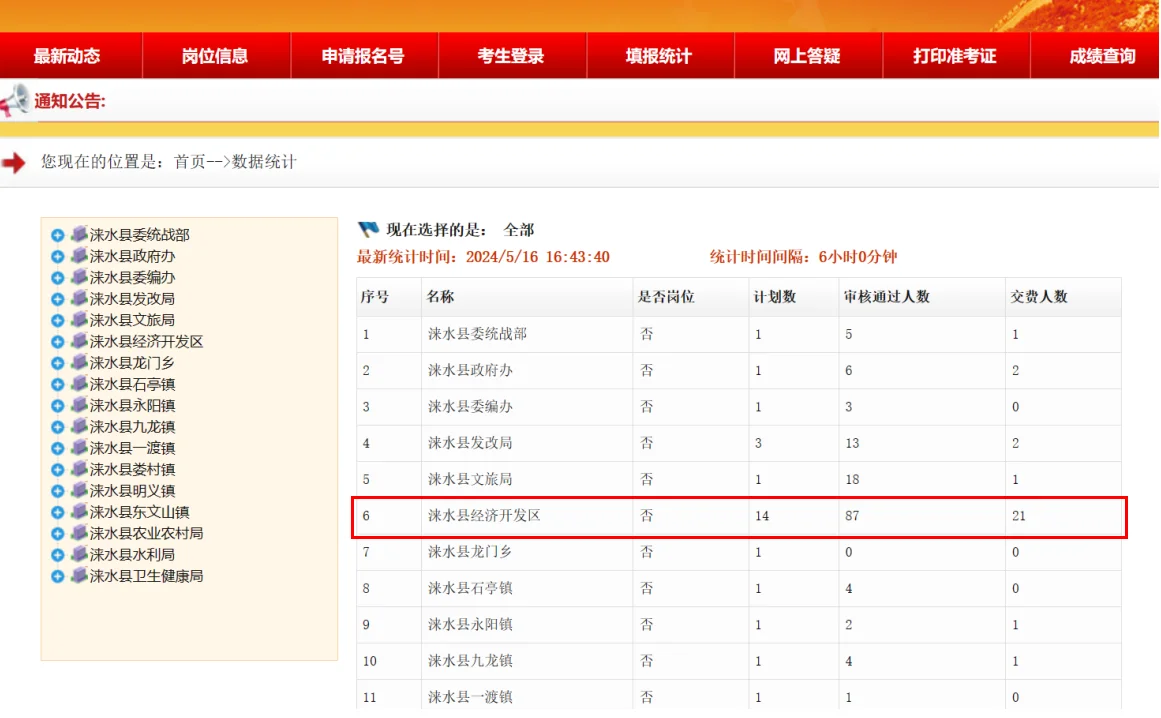Open the 最新动态 menu
The width and height of the screenshot is (1161, 718).
(x=67, y=56)
